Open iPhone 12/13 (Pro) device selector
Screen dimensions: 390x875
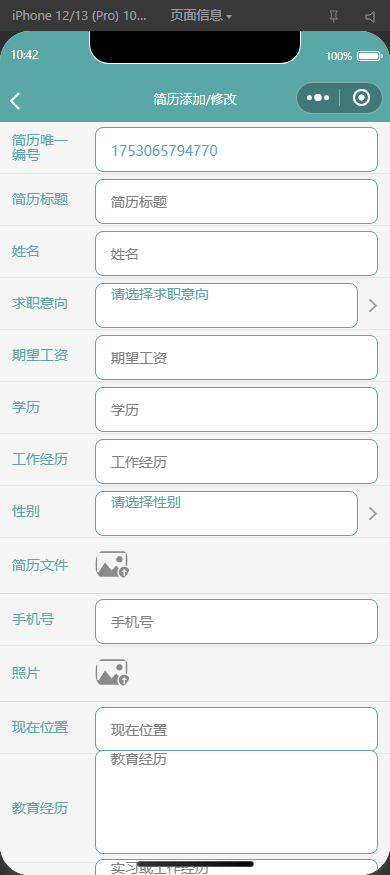79,16
